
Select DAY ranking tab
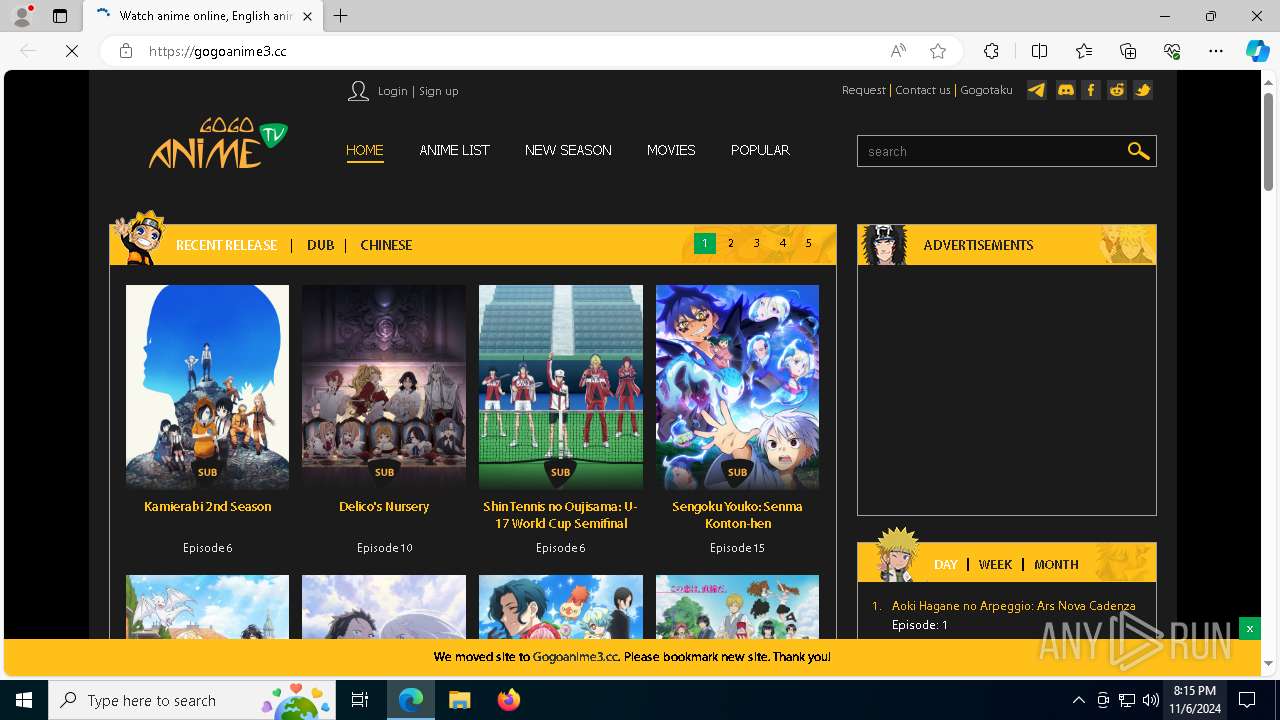[x=945, y=564]
